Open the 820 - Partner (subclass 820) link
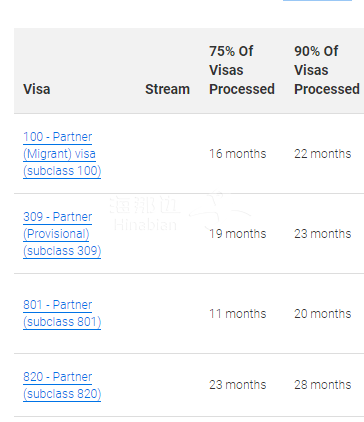364x422 pixels. [x=62, y=385]
